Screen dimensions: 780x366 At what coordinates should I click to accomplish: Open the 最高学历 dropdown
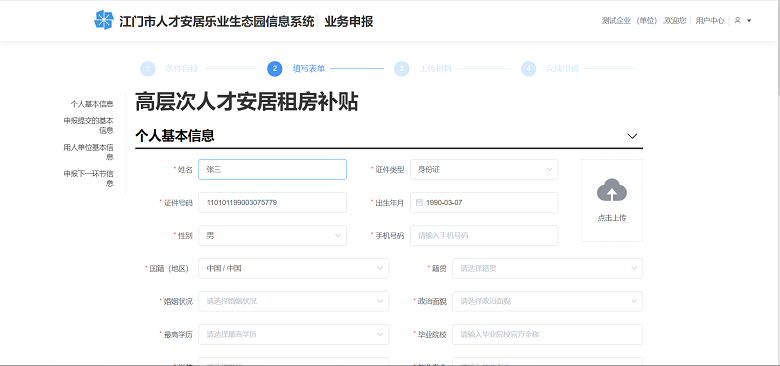293,335
